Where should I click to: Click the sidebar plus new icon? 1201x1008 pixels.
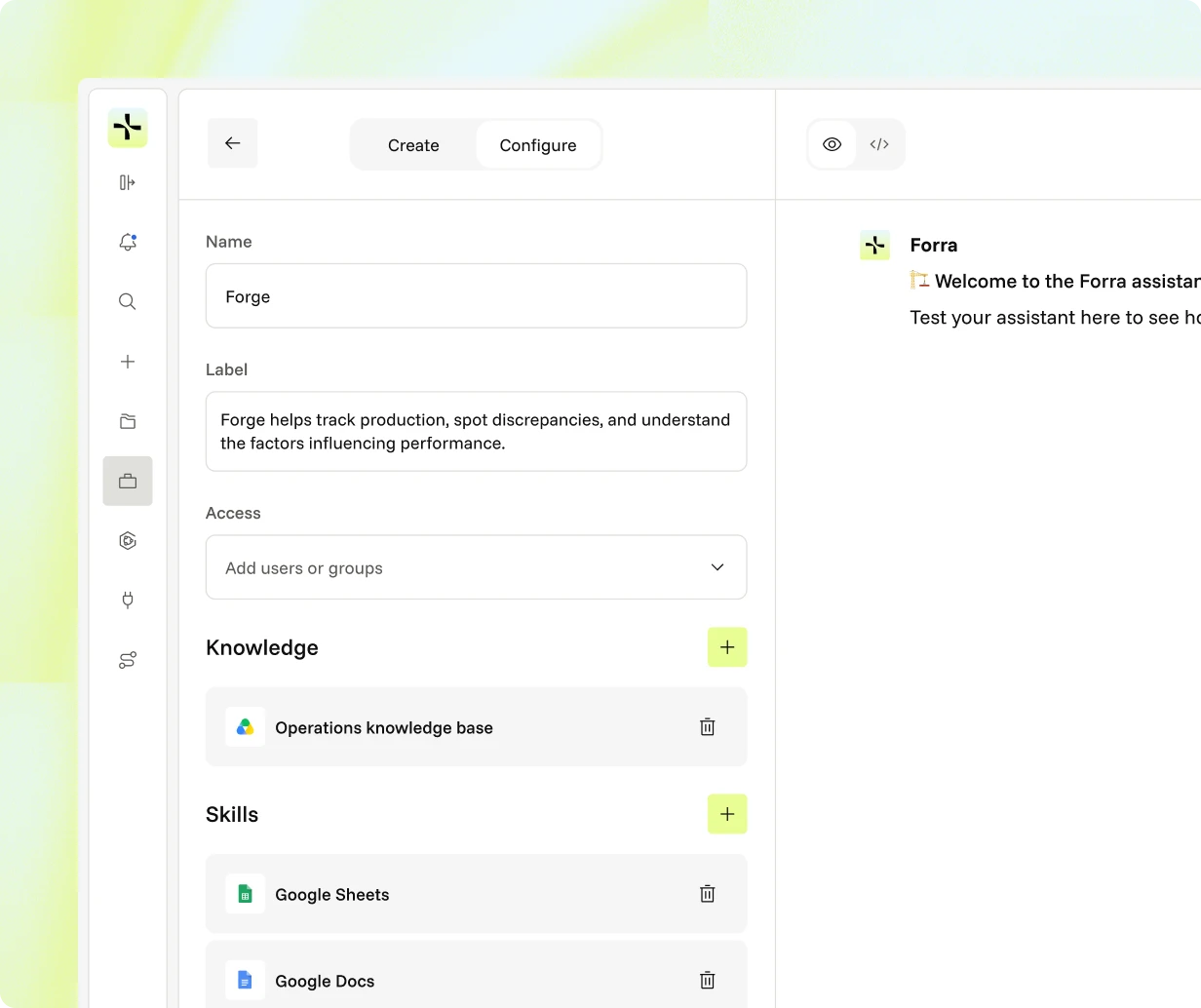[x=128, y=362]
